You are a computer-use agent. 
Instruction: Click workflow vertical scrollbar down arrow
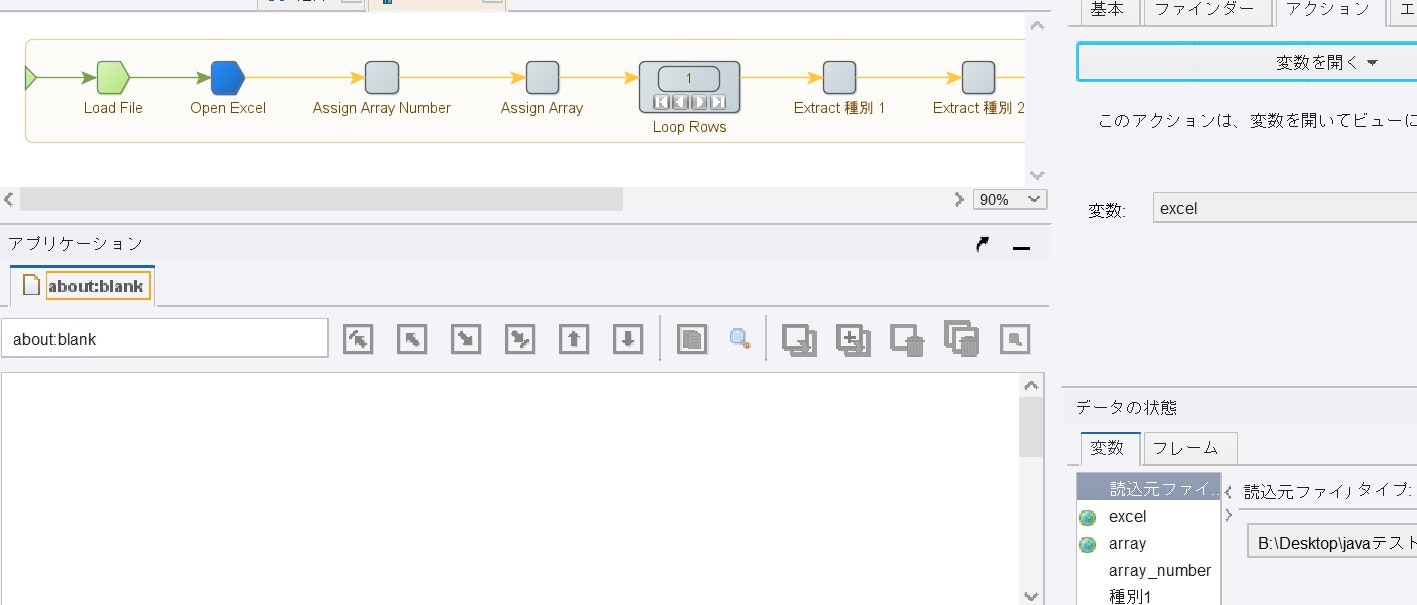pyautogui.click(x=1037, y=175)
